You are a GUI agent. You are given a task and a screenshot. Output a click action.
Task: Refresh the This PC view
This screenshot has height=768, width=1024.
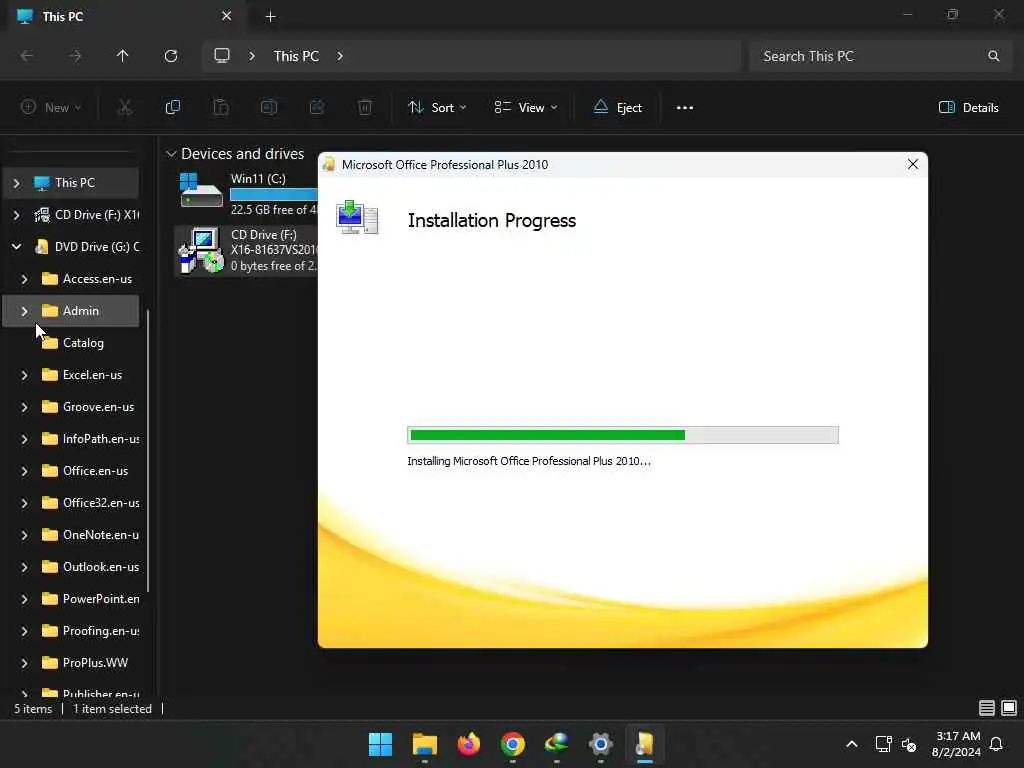(x=170, y=56)
